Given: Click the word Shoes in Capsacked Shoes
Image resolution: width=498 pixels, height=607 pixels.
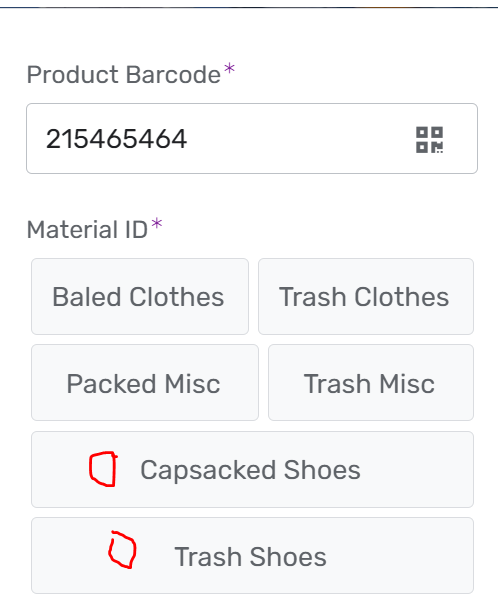Looking at the screenshot, I should pyautogui.click(x=322, y=470).
